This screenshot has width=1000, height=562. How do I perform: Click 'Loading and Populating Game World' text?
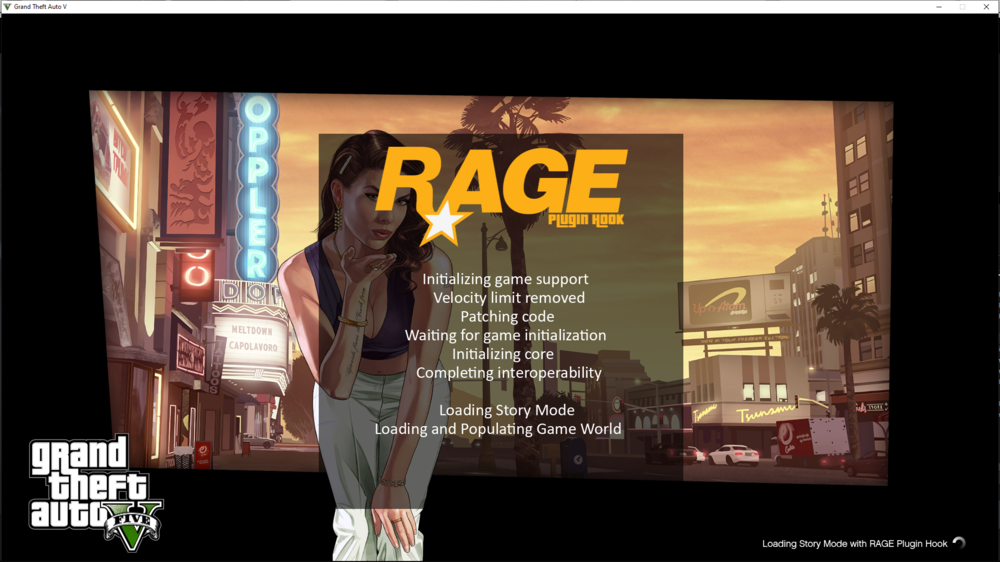[x=498, y=429]
